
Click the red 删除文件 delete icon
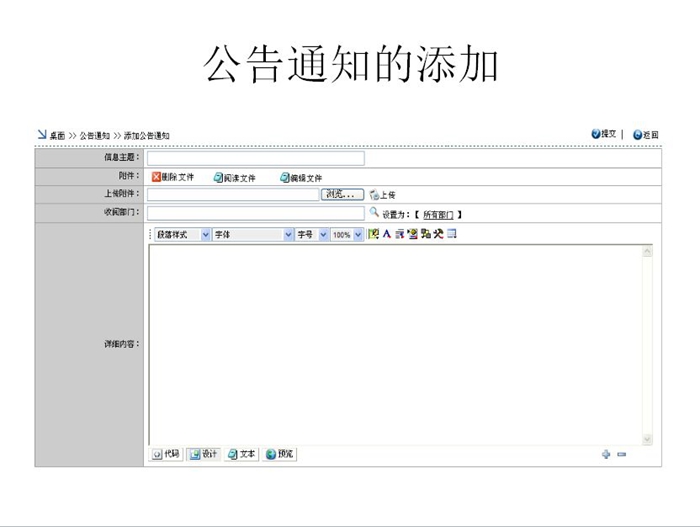click(156, 177)
